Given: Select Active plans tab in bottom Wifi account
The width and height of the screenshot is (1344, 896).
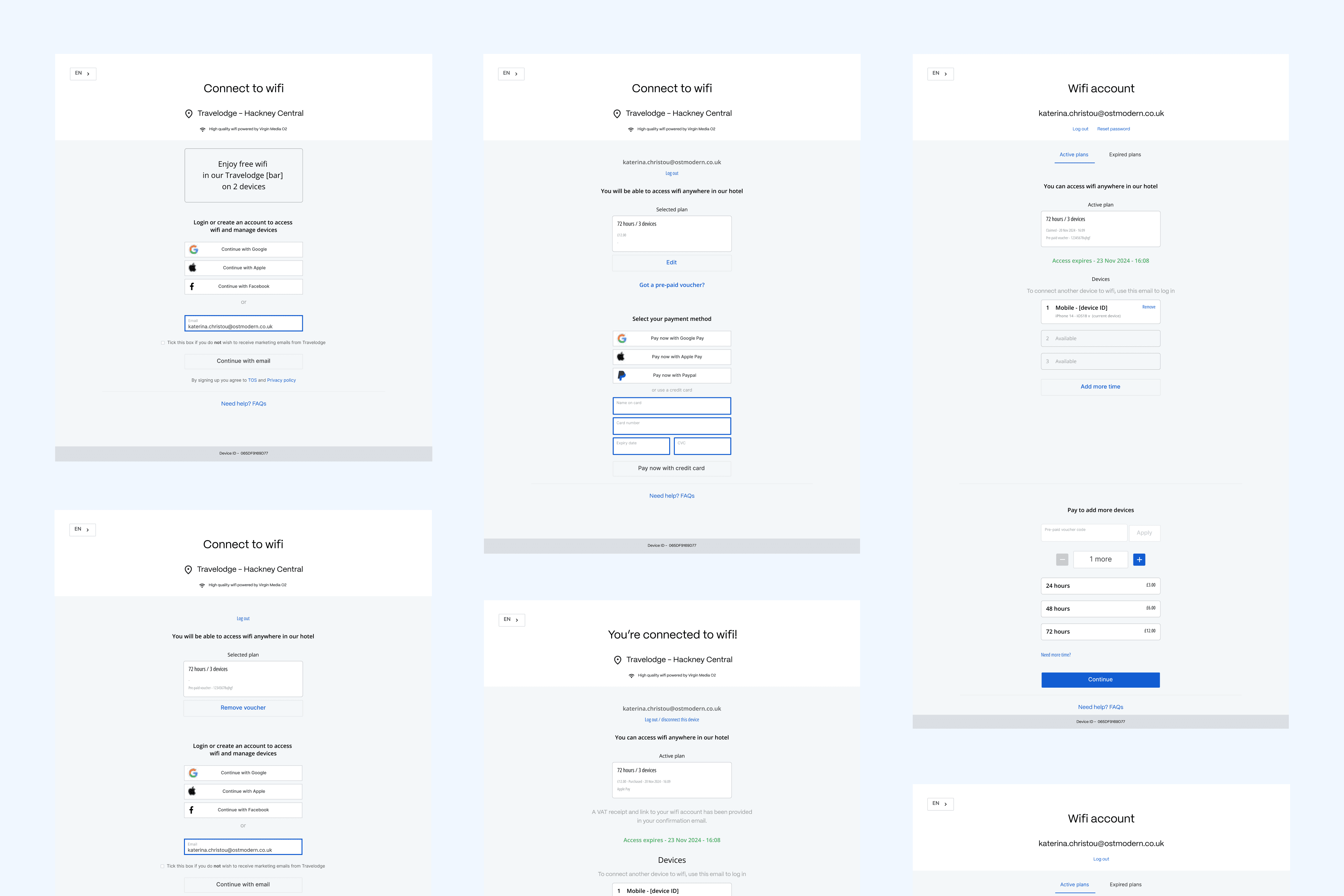Looking at the screenshot, I should tap(1074, 885).
